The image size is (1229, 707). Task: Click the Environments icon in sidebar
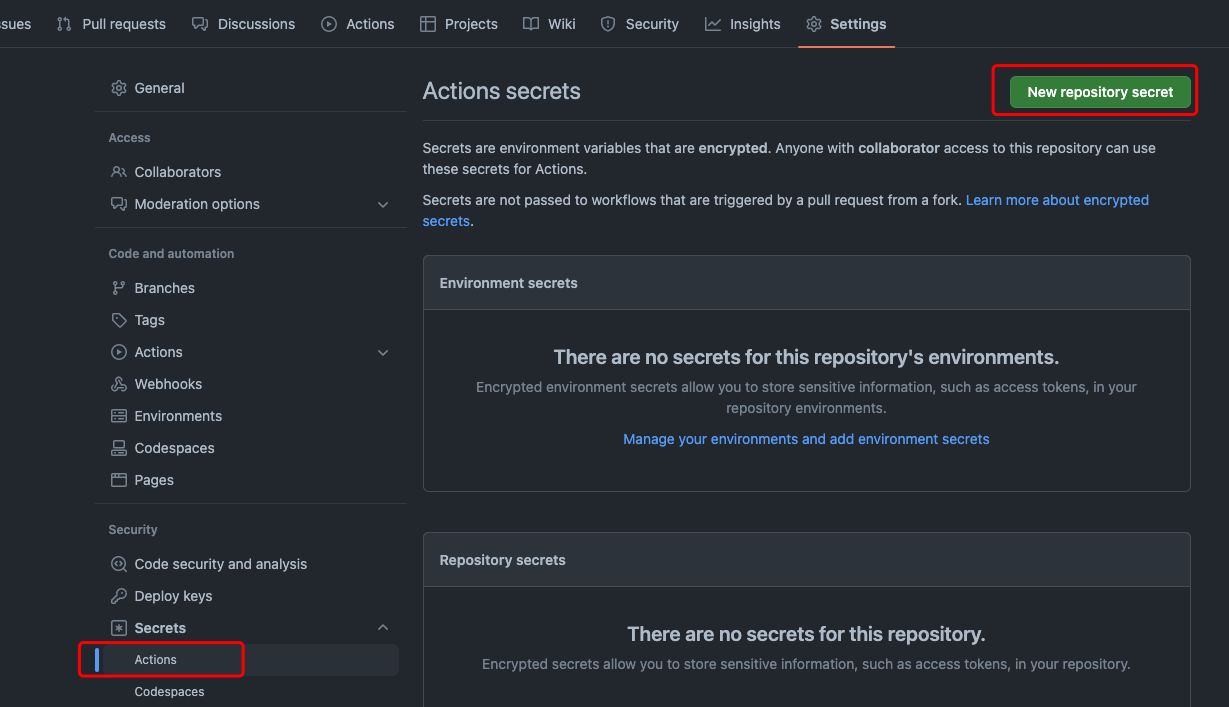pos(119,416)
